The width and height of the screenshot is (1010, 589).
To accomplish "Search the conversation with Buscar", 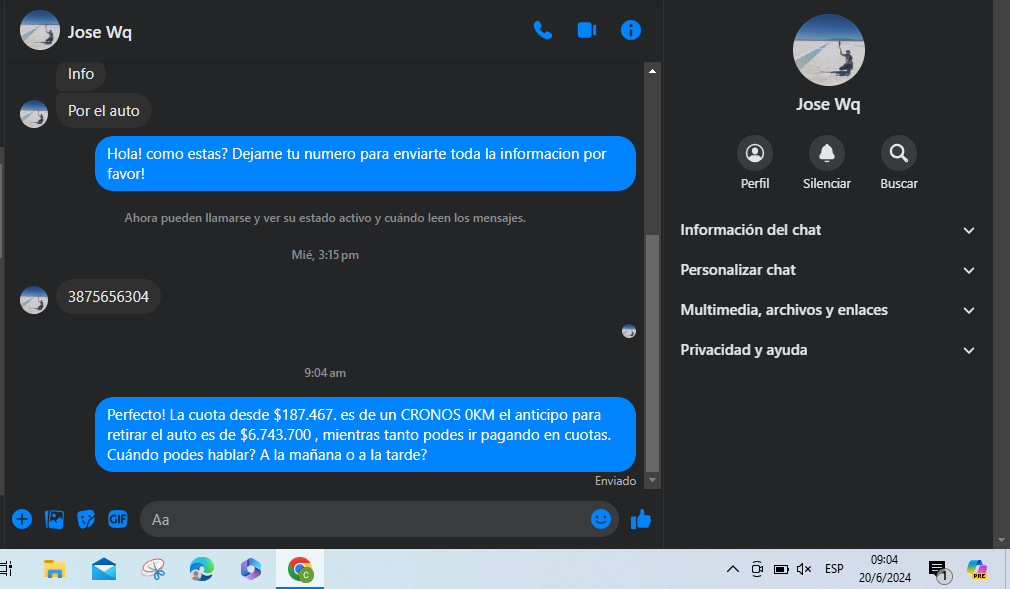I will pyautogui.click(x=899, y=154).
